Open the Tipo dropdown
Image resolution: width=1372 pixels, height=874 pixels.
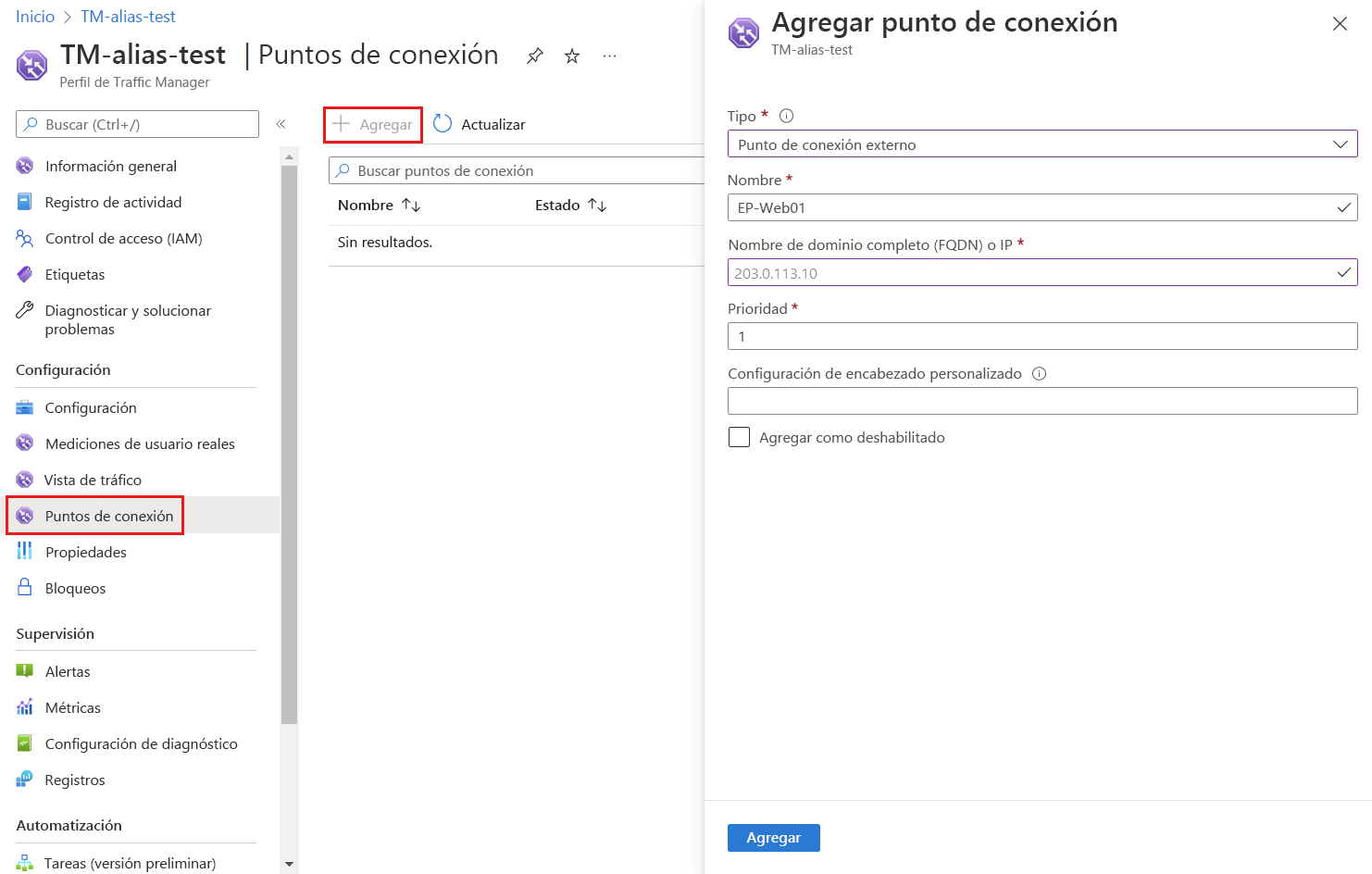tap(1042, 144)
